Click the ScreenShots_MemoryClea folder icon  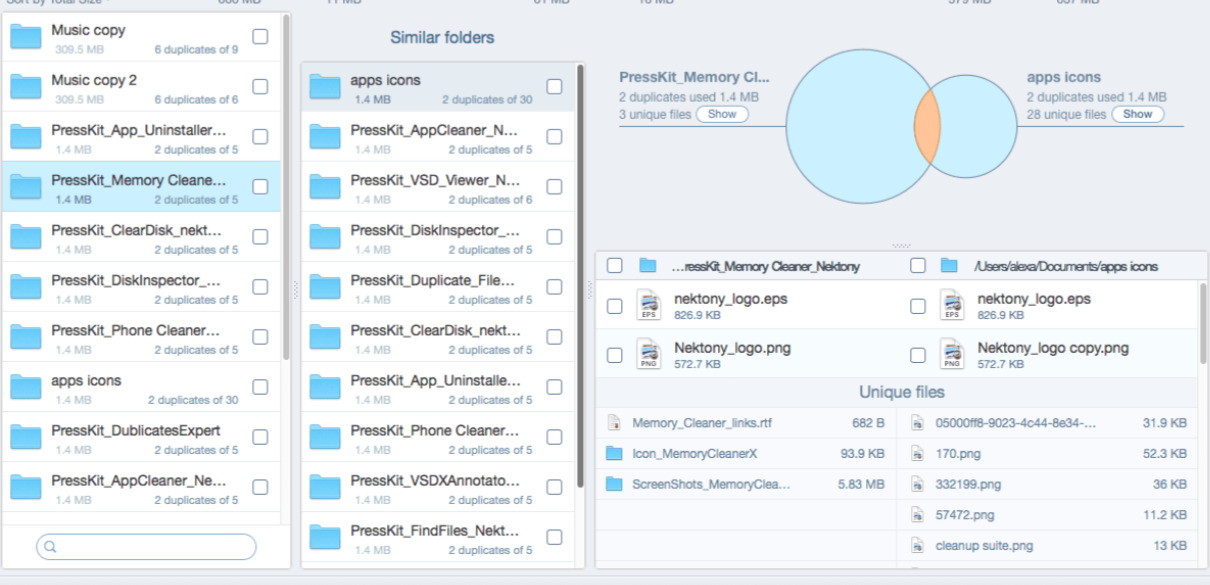click(x=615, y=484)
